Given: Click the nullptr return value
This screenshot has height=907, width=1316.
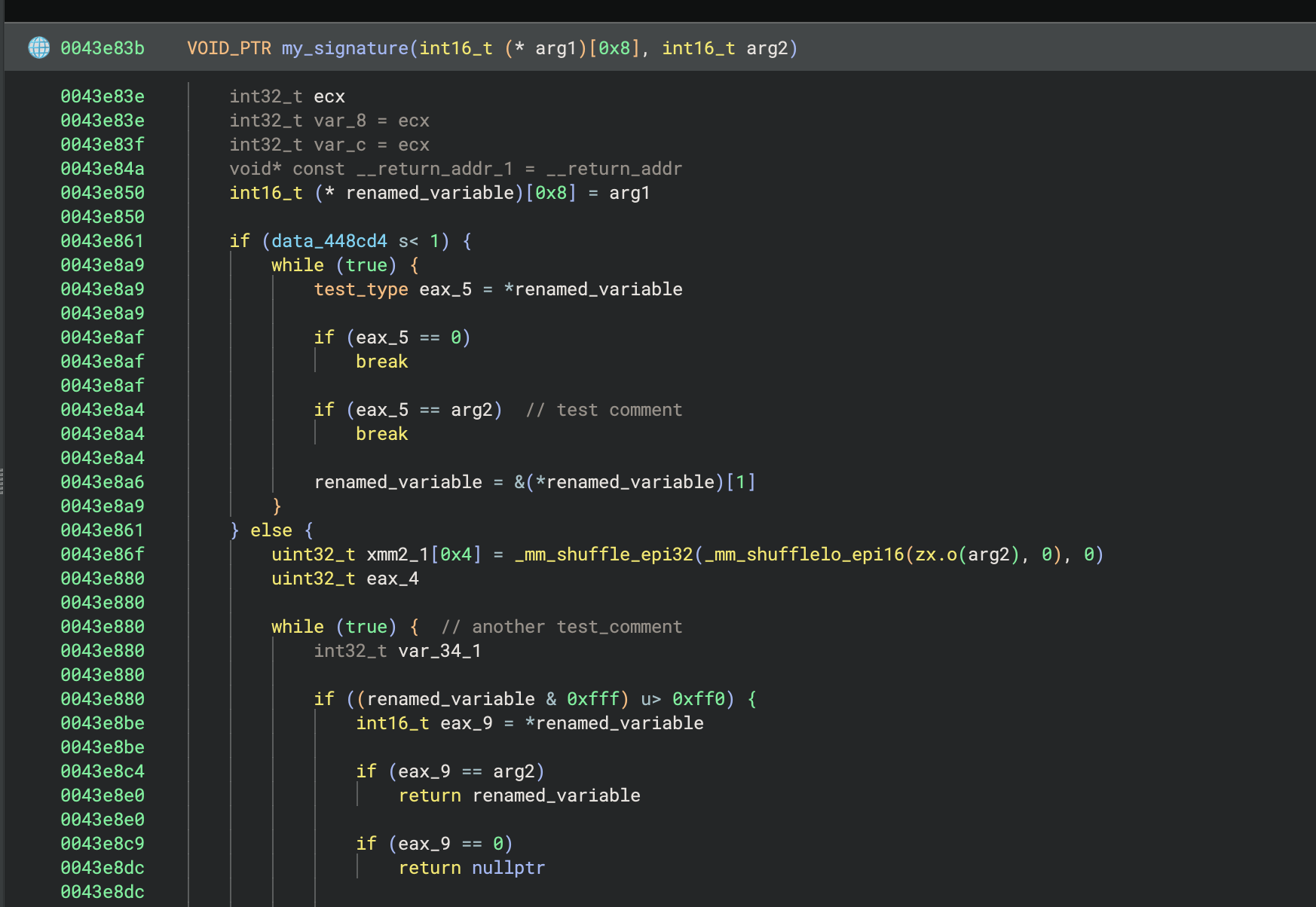Looking at the screenshot, I should coord(508,868).
